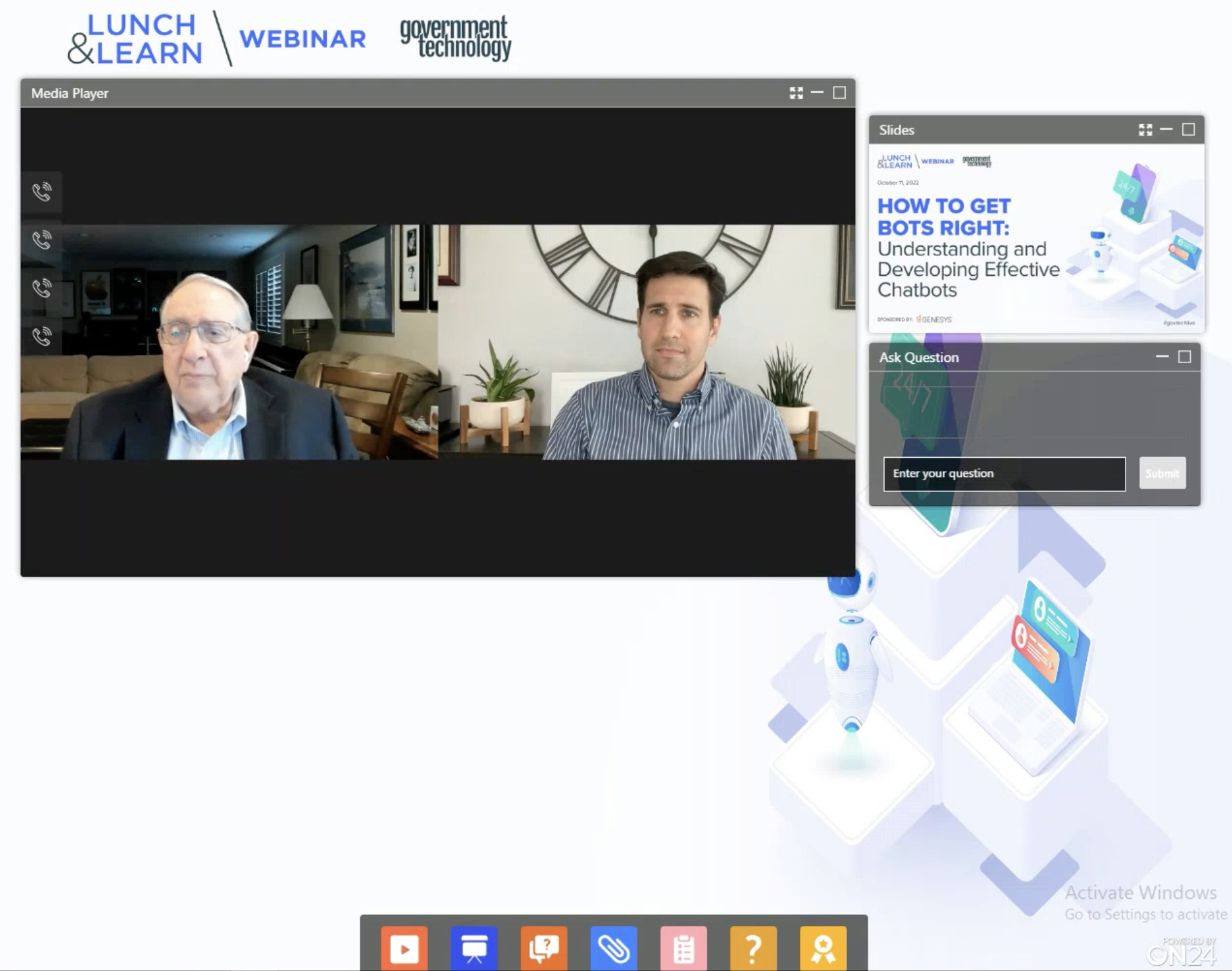Click the topmost phone call icon
1232x971 pixels.
[x=42, y=192]
